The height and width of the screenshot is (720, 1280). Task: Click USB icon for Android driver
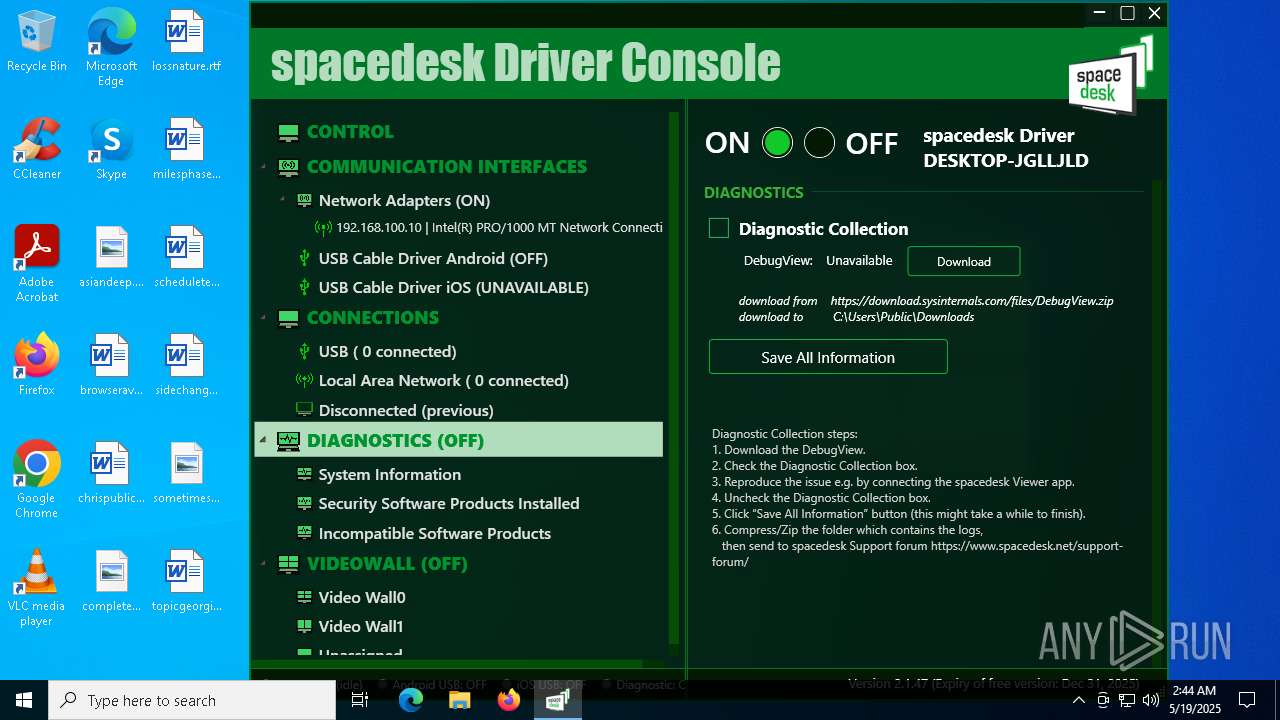click(304, 258)
